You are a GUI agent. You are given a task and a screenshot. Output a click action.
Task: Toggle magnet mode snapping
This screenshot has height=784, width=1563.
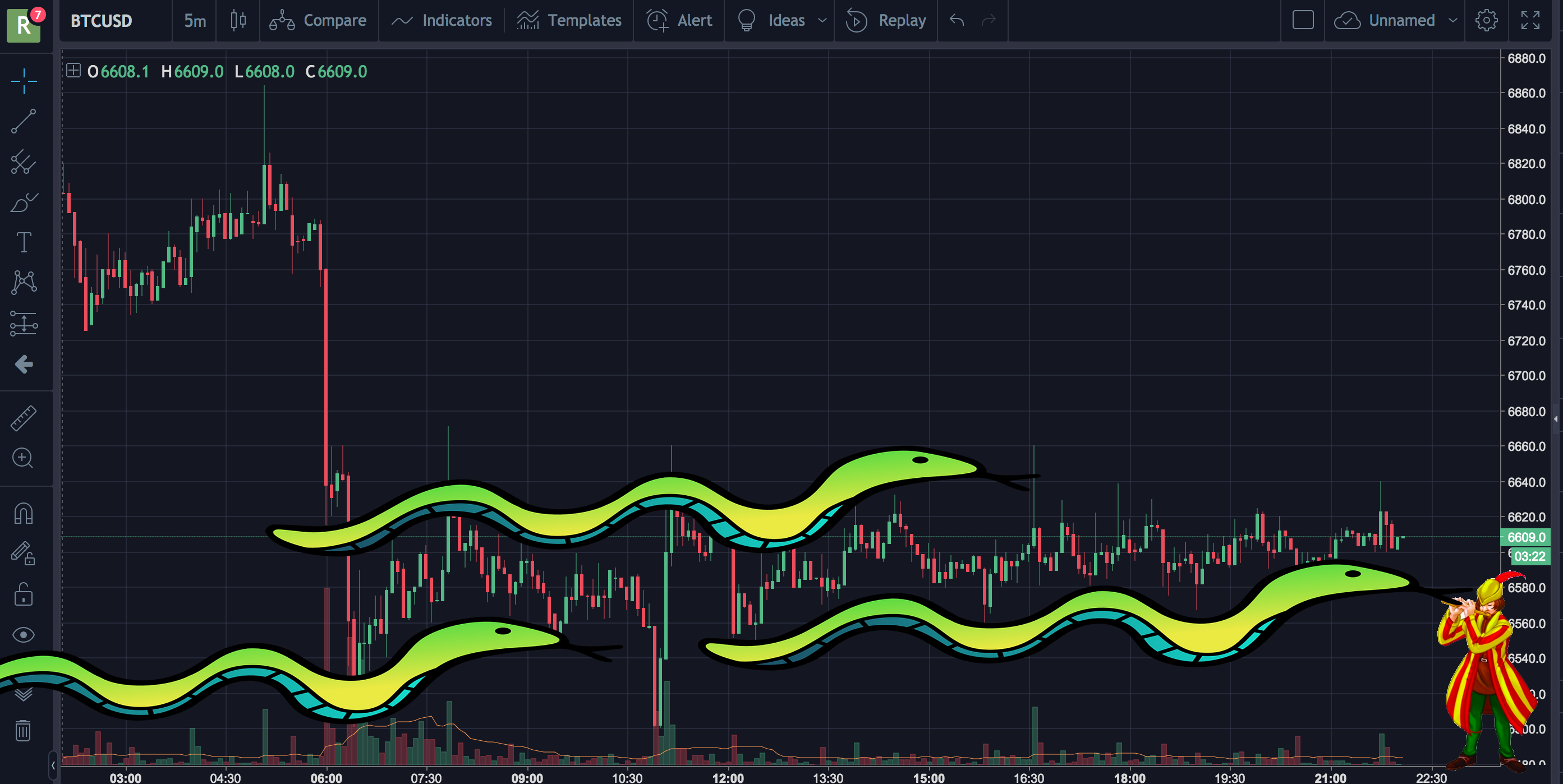coord(24,514)
